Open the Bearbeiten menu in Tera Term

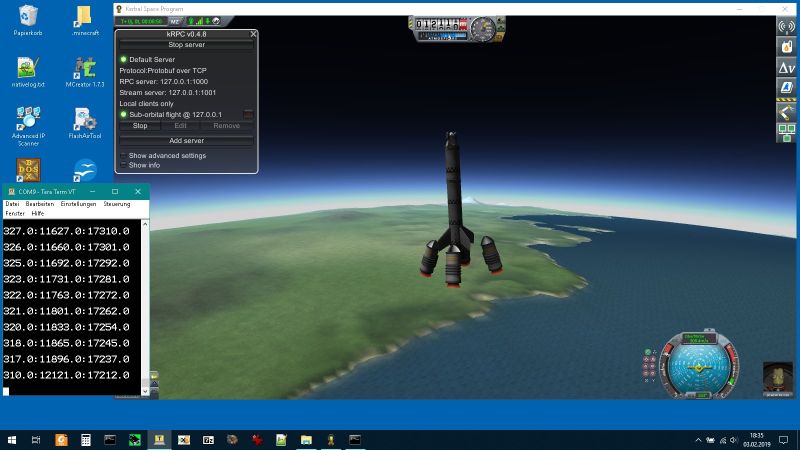pyautogui.click(x=40, y=204)
